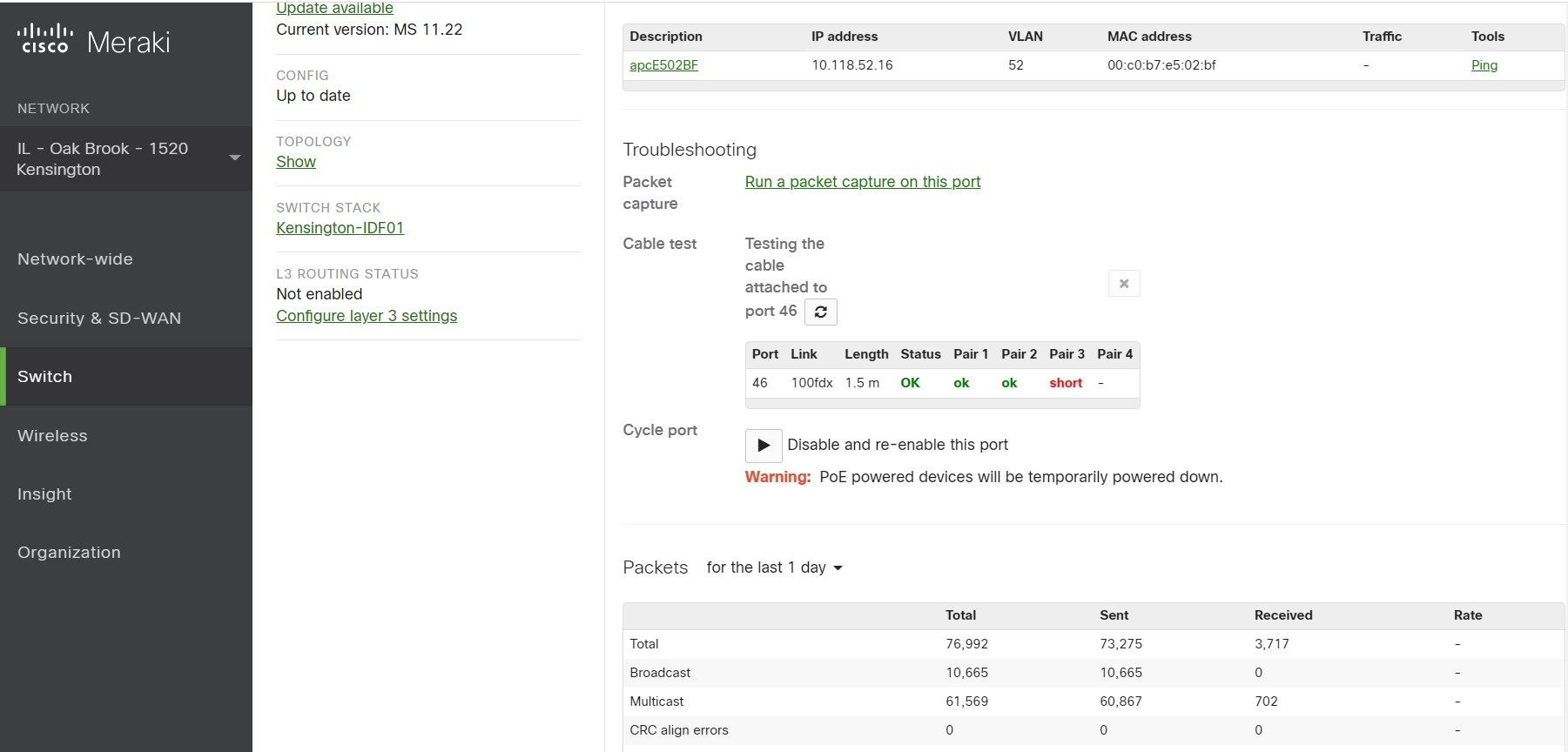Expand the network selector dropdown arrow
The height and width of the screenshot is (752, 1568).
(x=235, y=158)
